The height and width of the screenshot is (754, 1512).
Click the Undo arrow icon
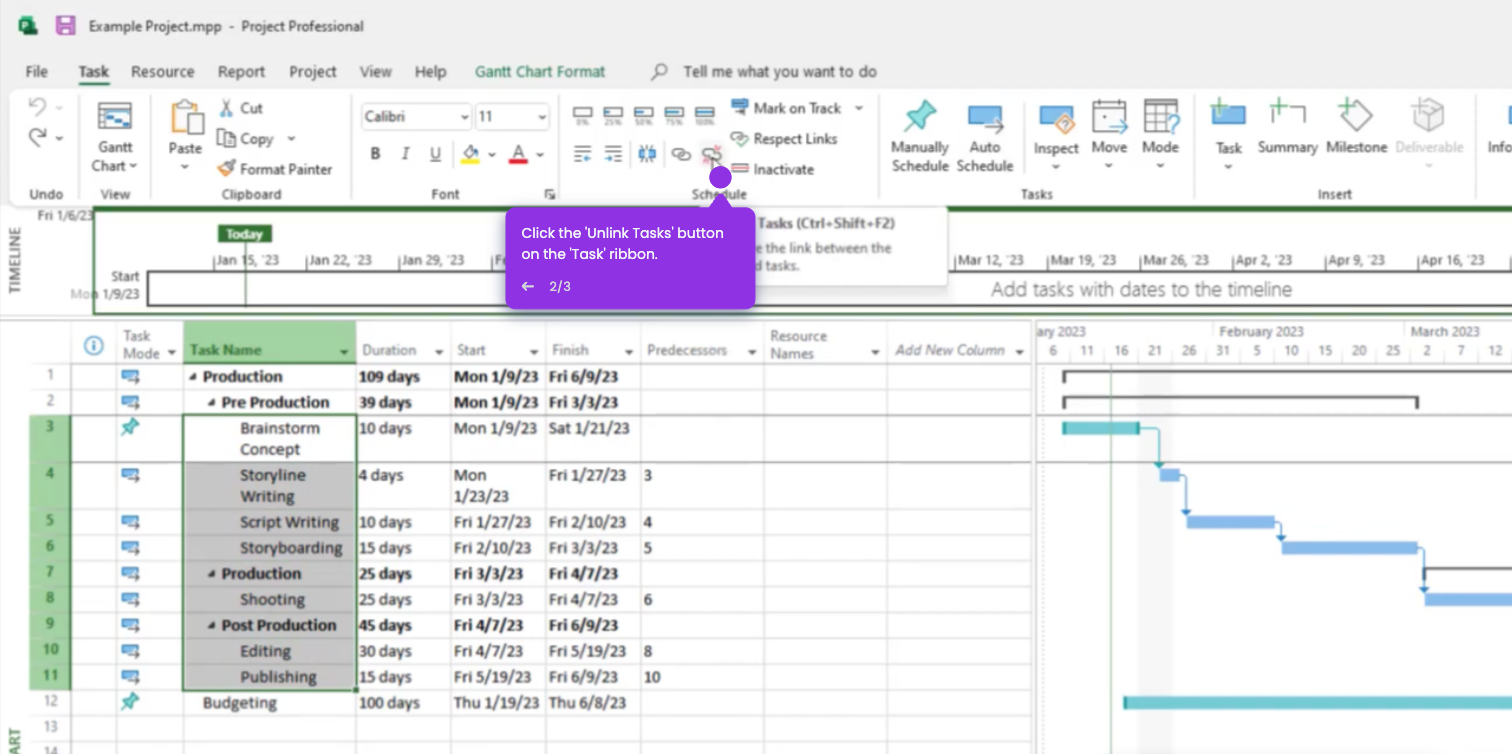(38, 107)
